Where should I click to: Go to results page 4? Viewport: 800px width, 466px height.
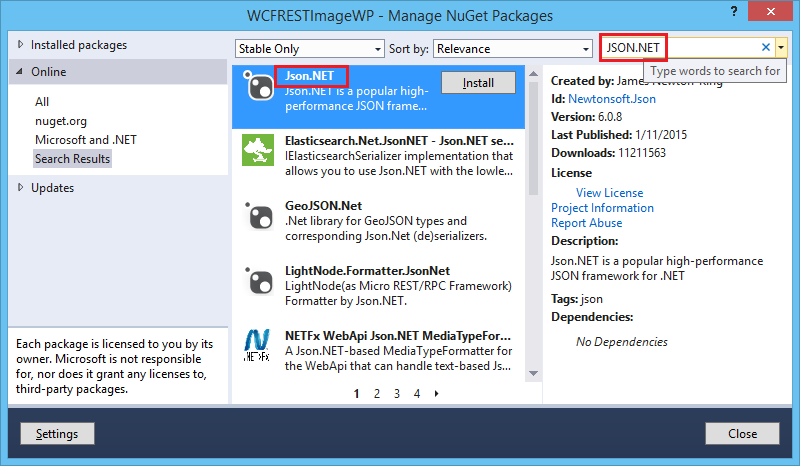[417, 394]
